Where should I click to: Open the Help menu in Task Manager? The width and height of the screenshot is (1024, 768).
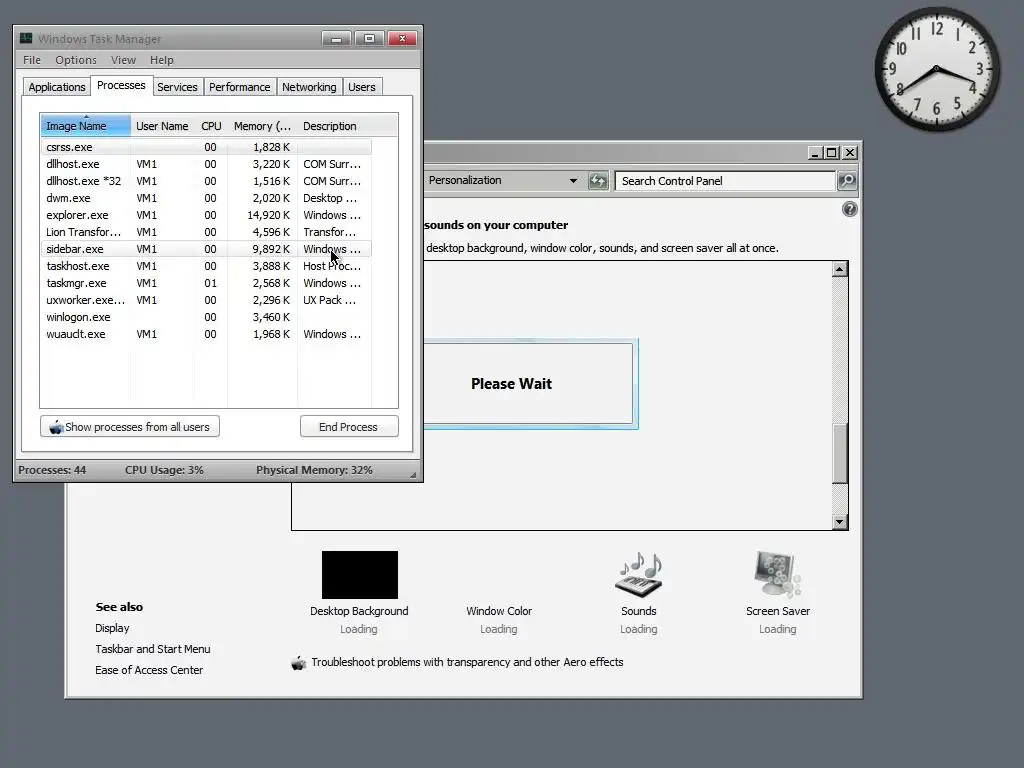pos(161,60)
